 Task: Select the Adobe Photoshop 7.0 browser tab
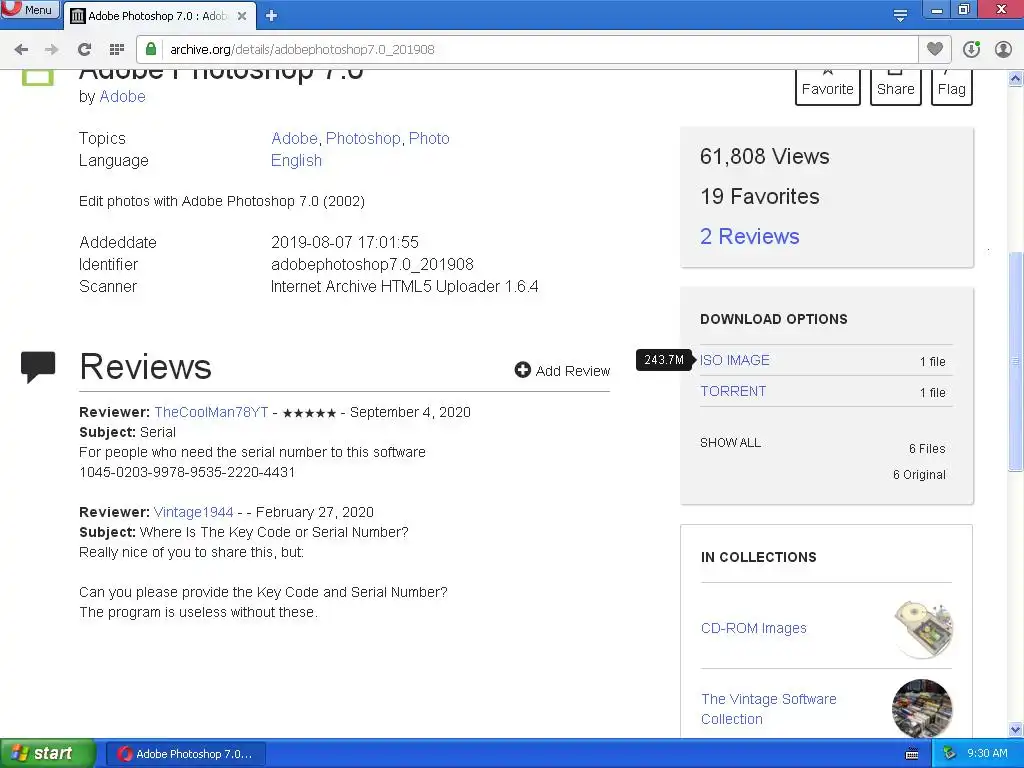(158, 16)
